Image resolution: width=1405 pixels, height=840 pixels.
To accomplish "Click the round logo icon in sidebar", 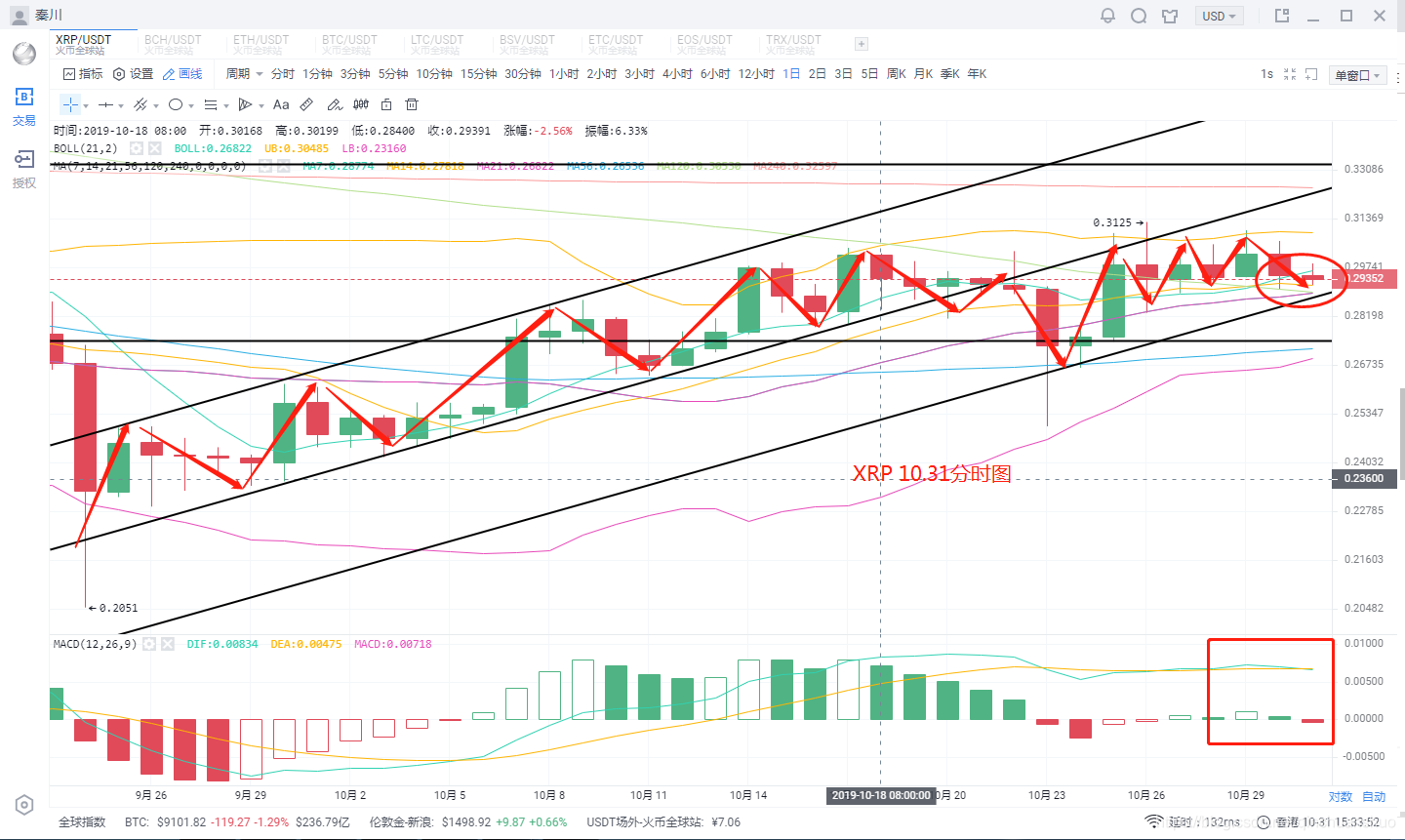I will point(24,53).
